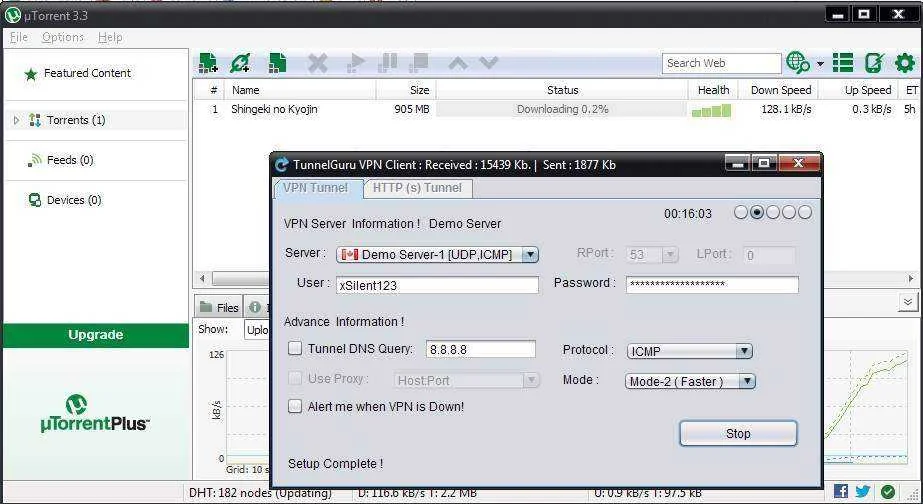Click the TunnelGuru title bar icon
Image resolution: width=923 pixels, height=504 pixels.
[282, 165]
